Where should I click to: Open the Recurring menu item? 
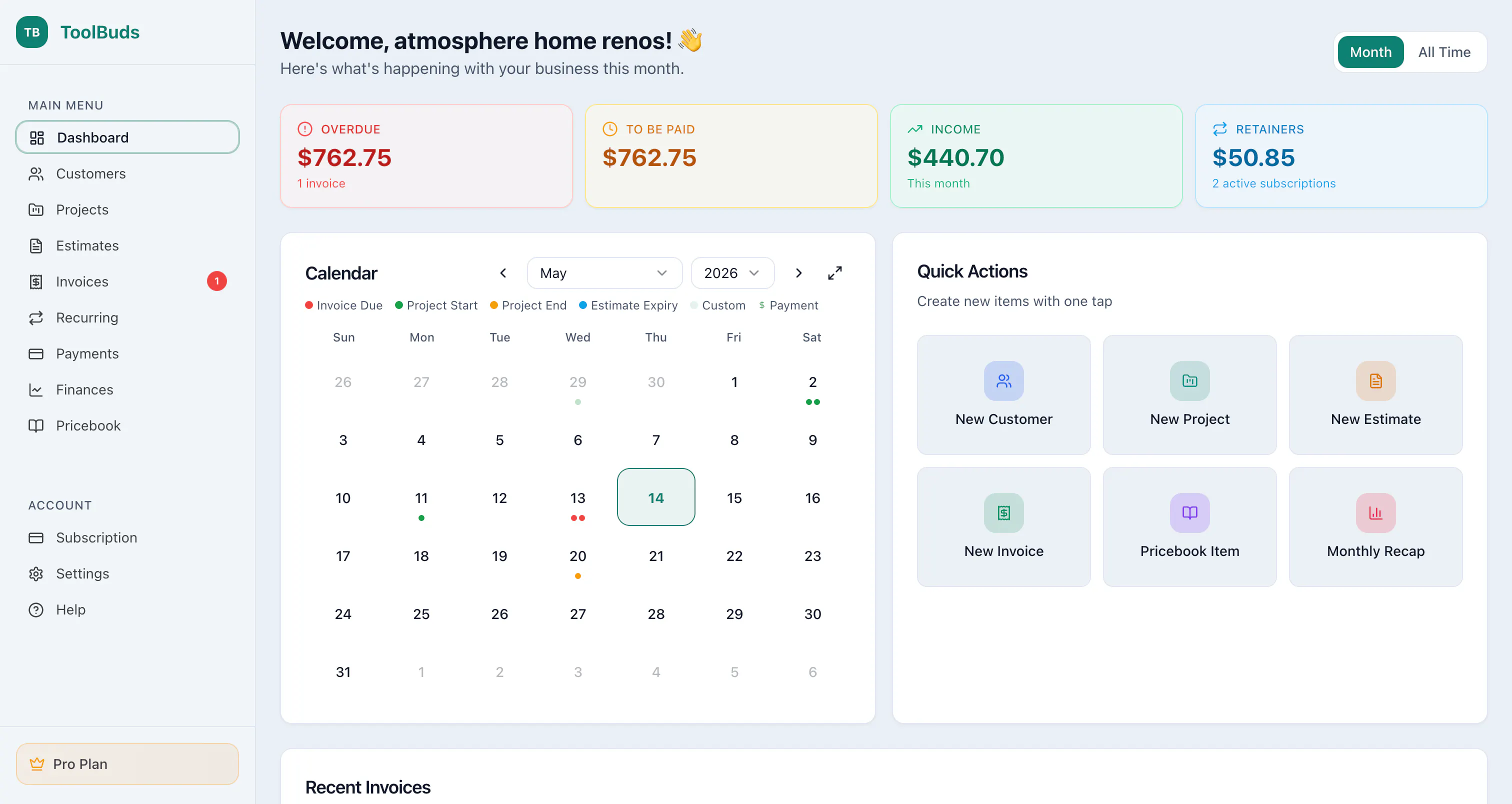click(x=127, y=317)
